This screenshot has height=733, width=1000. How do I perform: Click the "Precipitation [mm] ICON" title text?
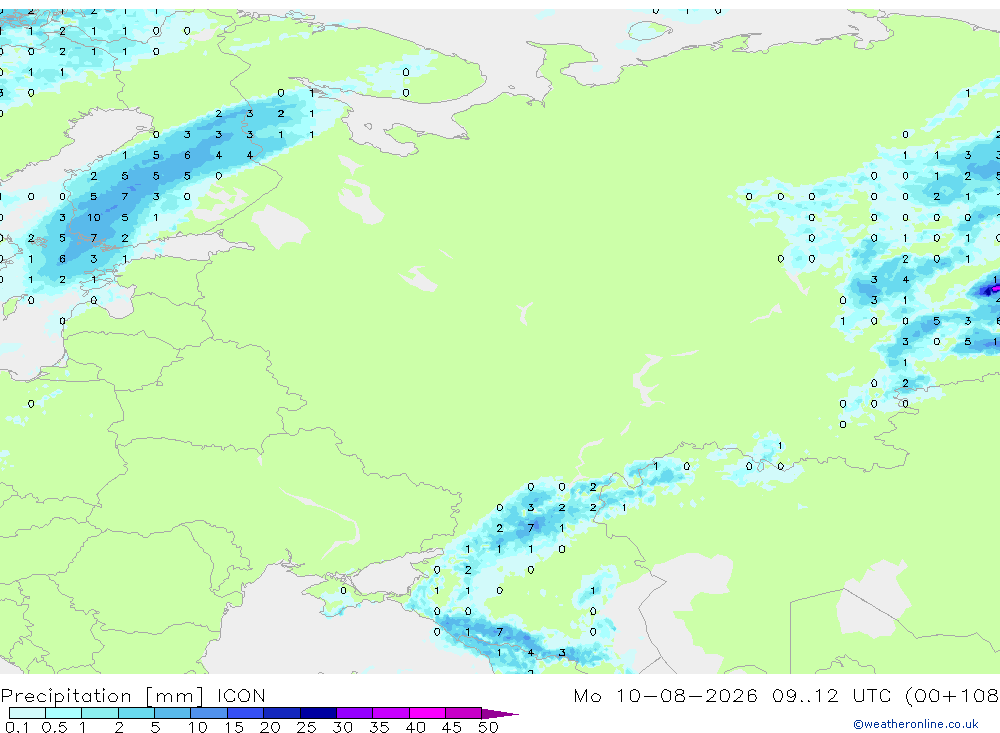click(x=133, y=696)
